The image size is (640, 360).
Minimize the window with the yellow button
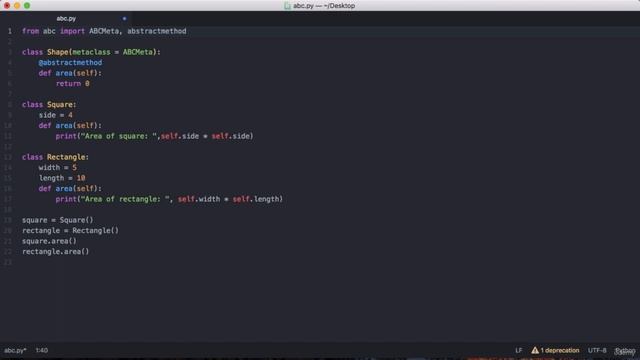17,6
